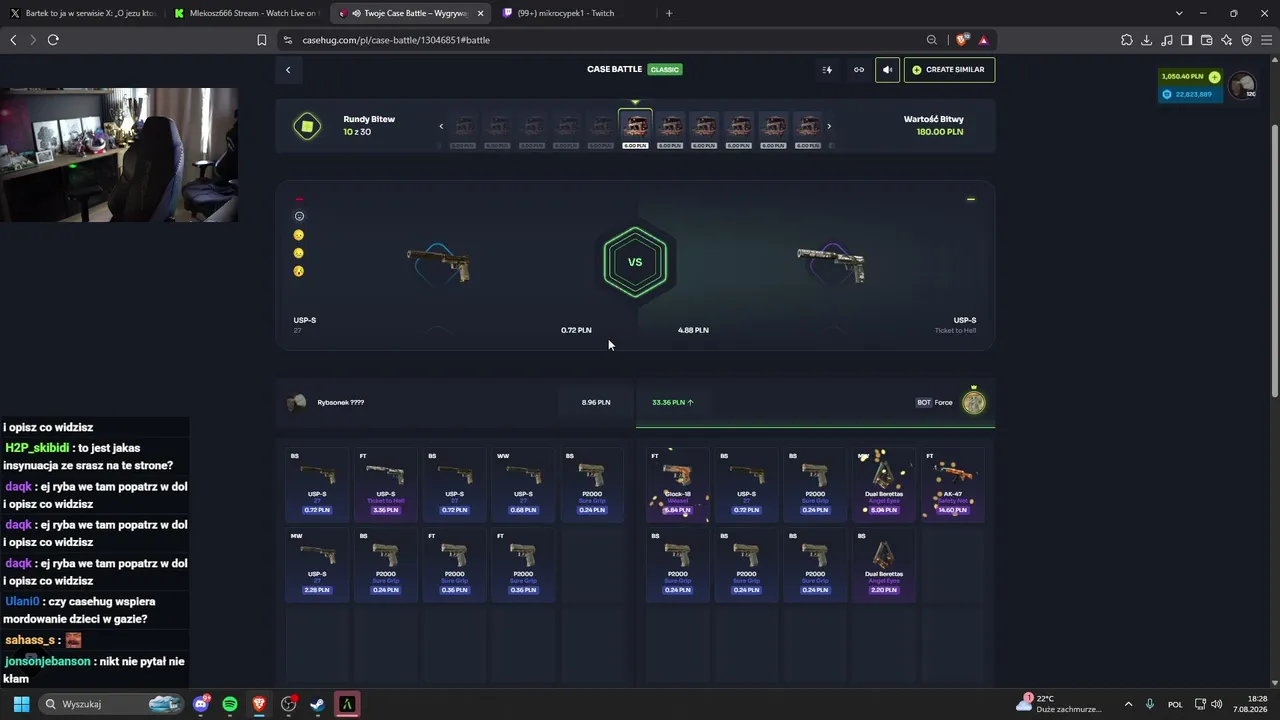Viewport: 1280px width, 720px height.
Task: Switch to the mikrocypek1 Twitch tab
Action: pos(573,13)
